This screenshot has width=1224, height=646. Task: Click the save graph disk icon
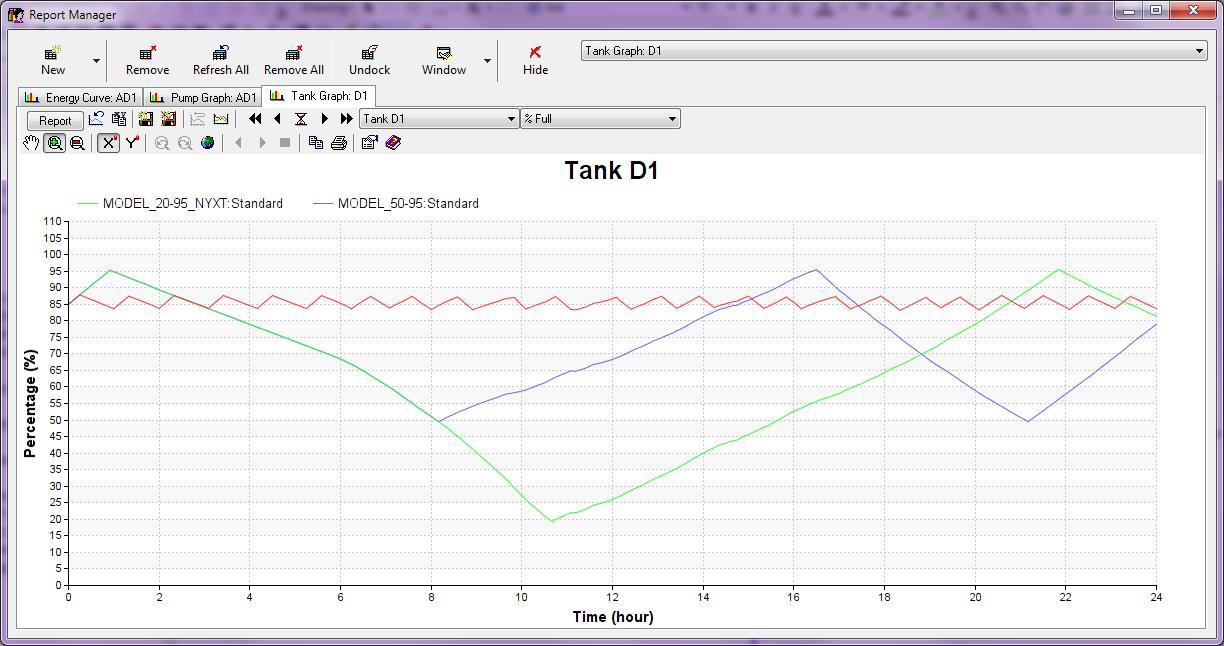(x=146, y=118)
